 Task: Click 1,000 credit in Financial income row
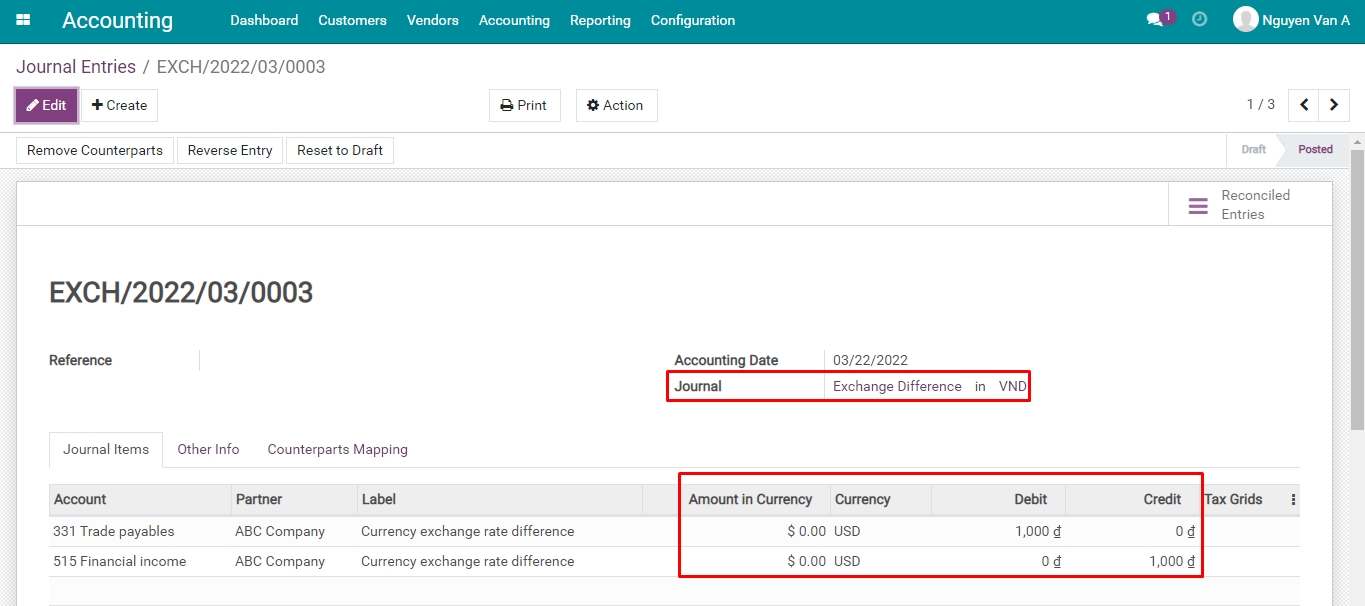tap(1172, 561)
